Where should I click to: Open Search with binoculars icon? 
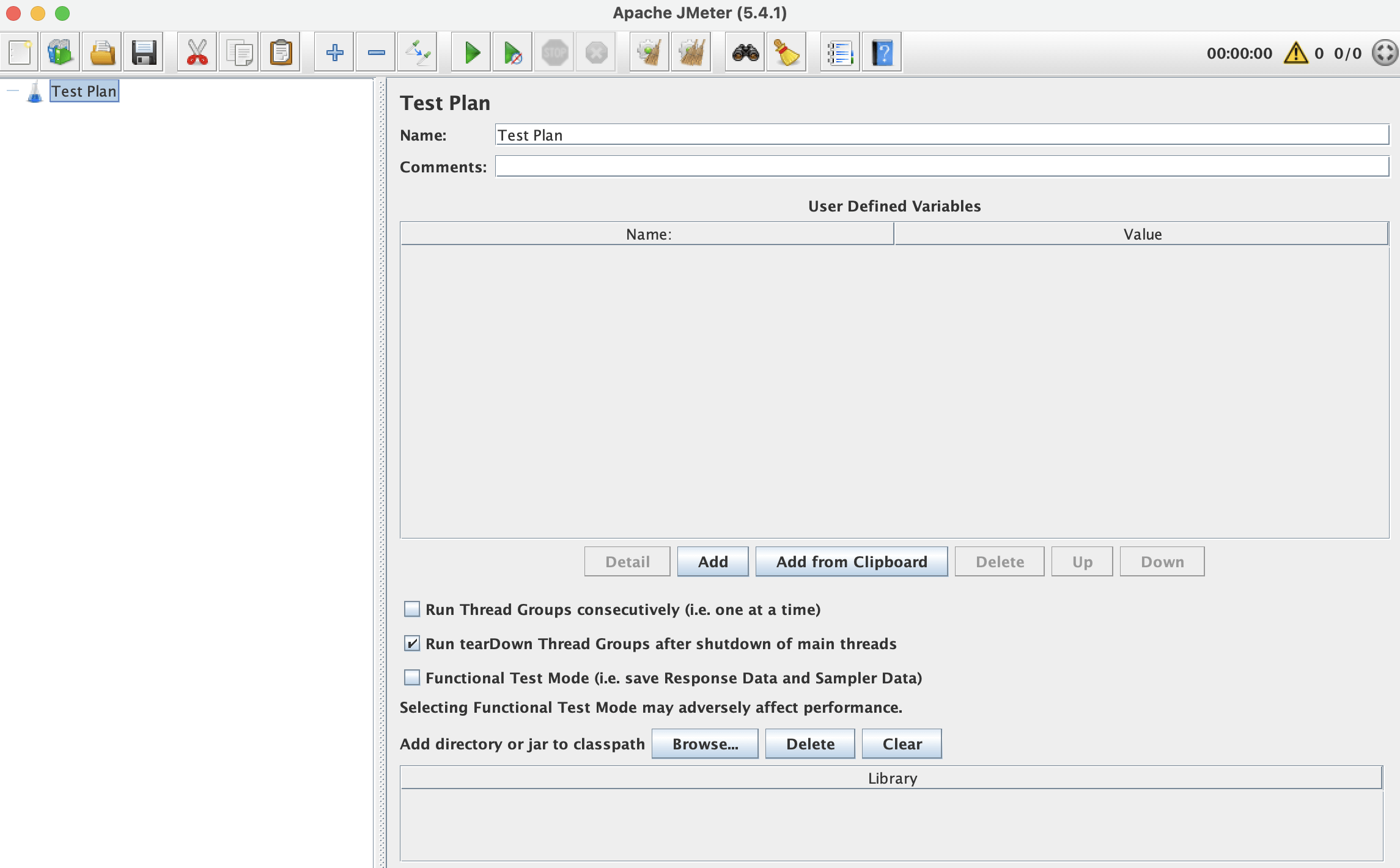pos(745,53)
